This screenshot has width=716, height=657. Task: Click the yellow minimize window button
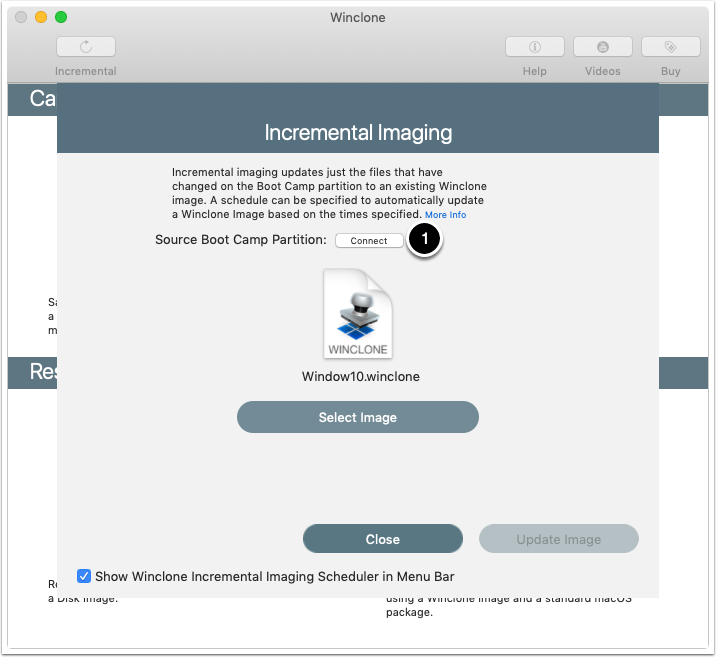(41, 17)
